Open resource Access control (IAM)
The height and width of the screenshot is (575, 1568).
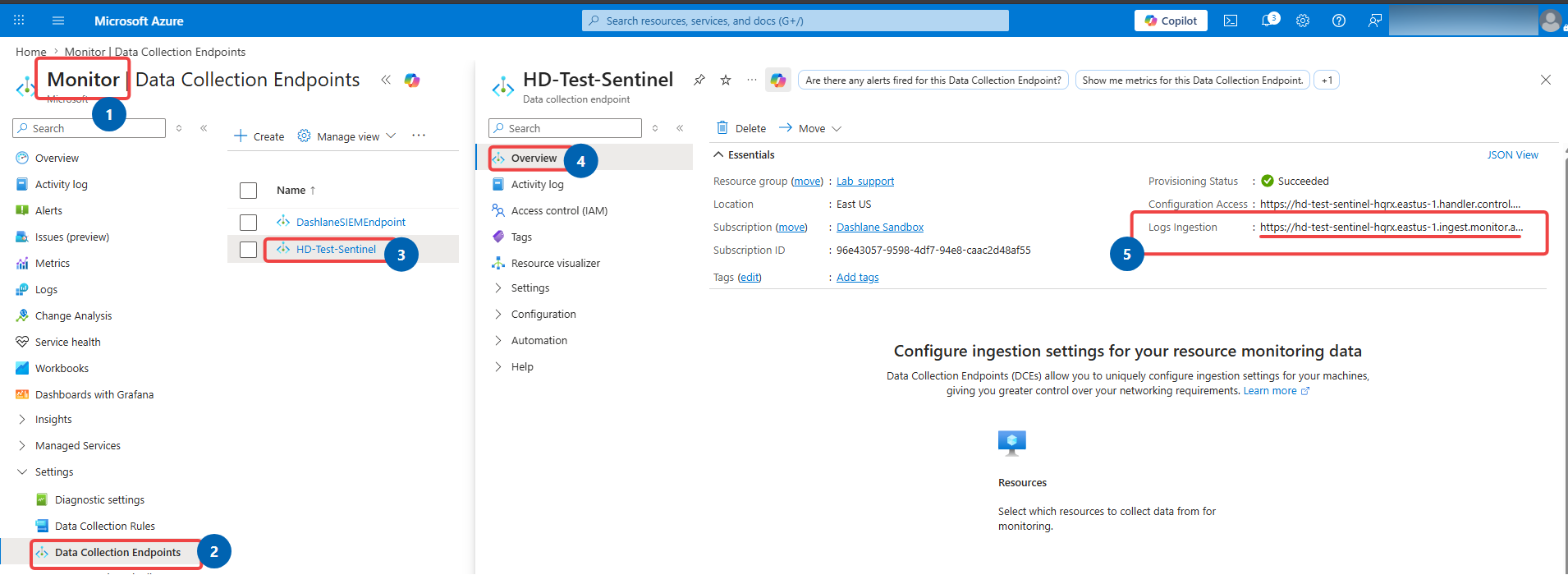pyautogui.click(x=559, y=210)
